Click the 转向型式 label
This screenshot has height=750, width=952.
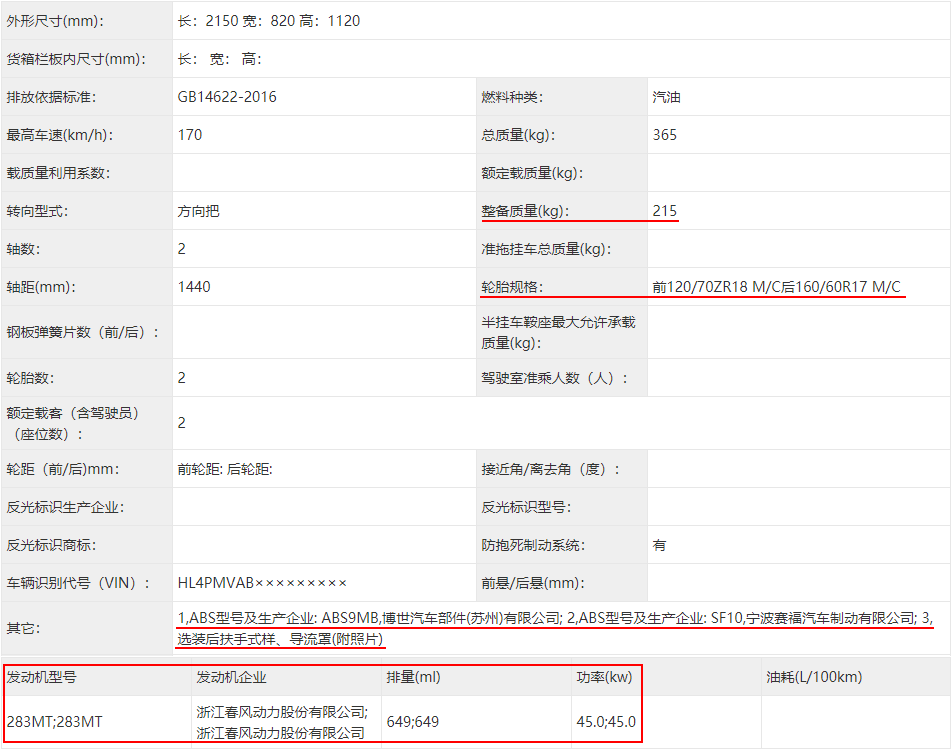point(37,211)
